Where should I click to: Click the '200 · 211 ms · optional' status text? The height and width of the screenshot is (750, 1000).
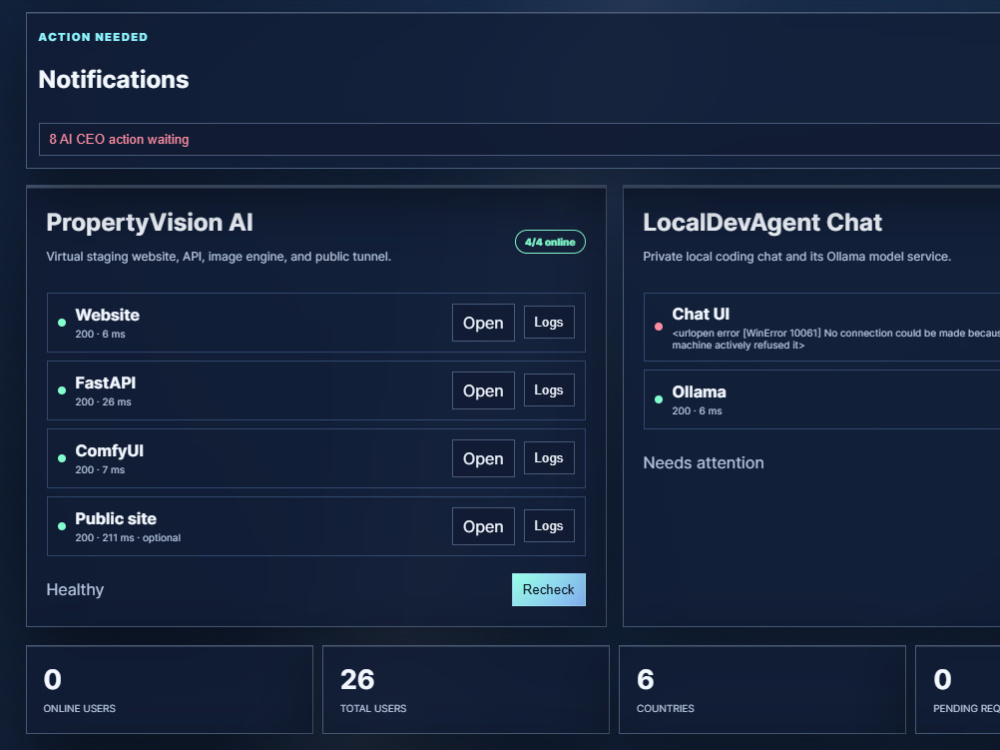(128, 538)
